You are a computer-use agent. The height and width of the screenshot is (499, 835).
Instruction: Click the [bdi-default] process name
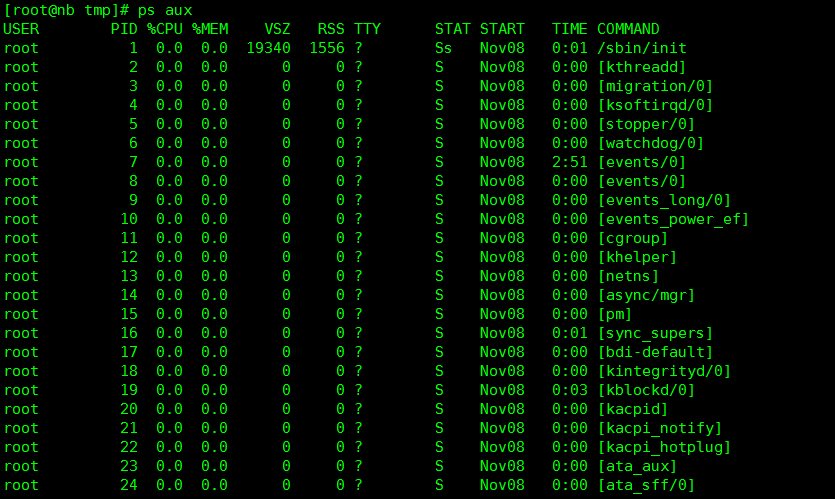(x=655, y=352)
